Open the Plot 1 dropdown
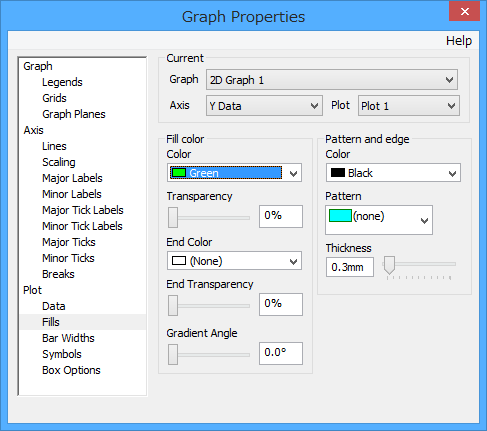This screenshot has height=431, width=487. (409, 106)
